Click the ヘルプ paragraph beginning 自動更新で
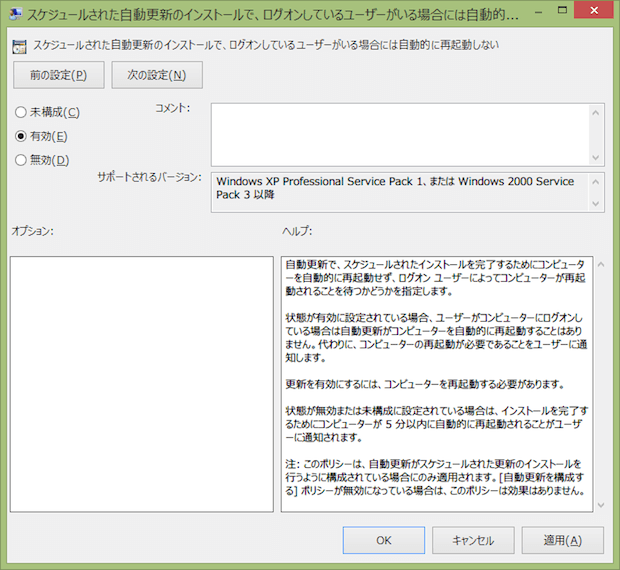This screenshot has width=620, height=570. [435, 278]
